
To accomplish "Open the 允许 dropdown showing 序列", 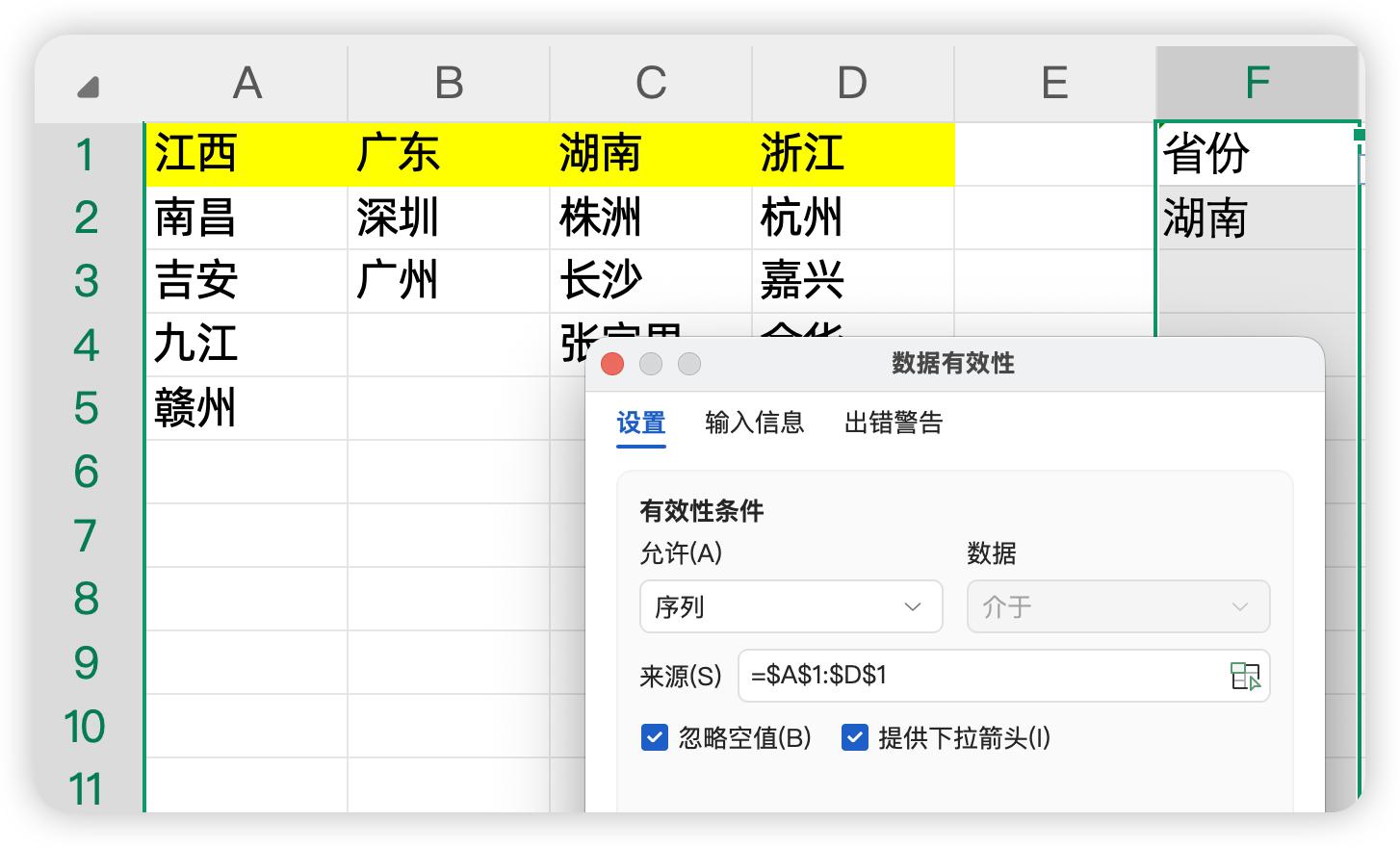I will click(791, 606).
